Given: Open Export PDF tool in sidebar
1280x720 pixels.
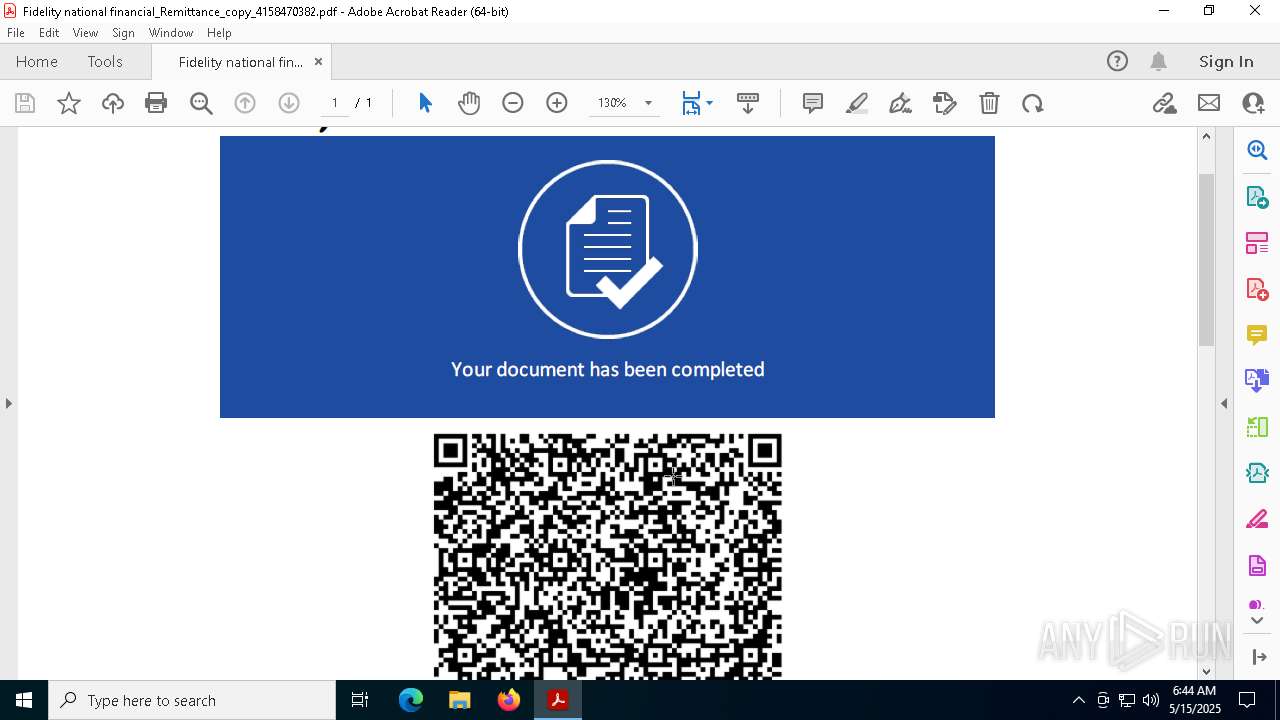Looking at the screenshot, I should (1257, 197).
